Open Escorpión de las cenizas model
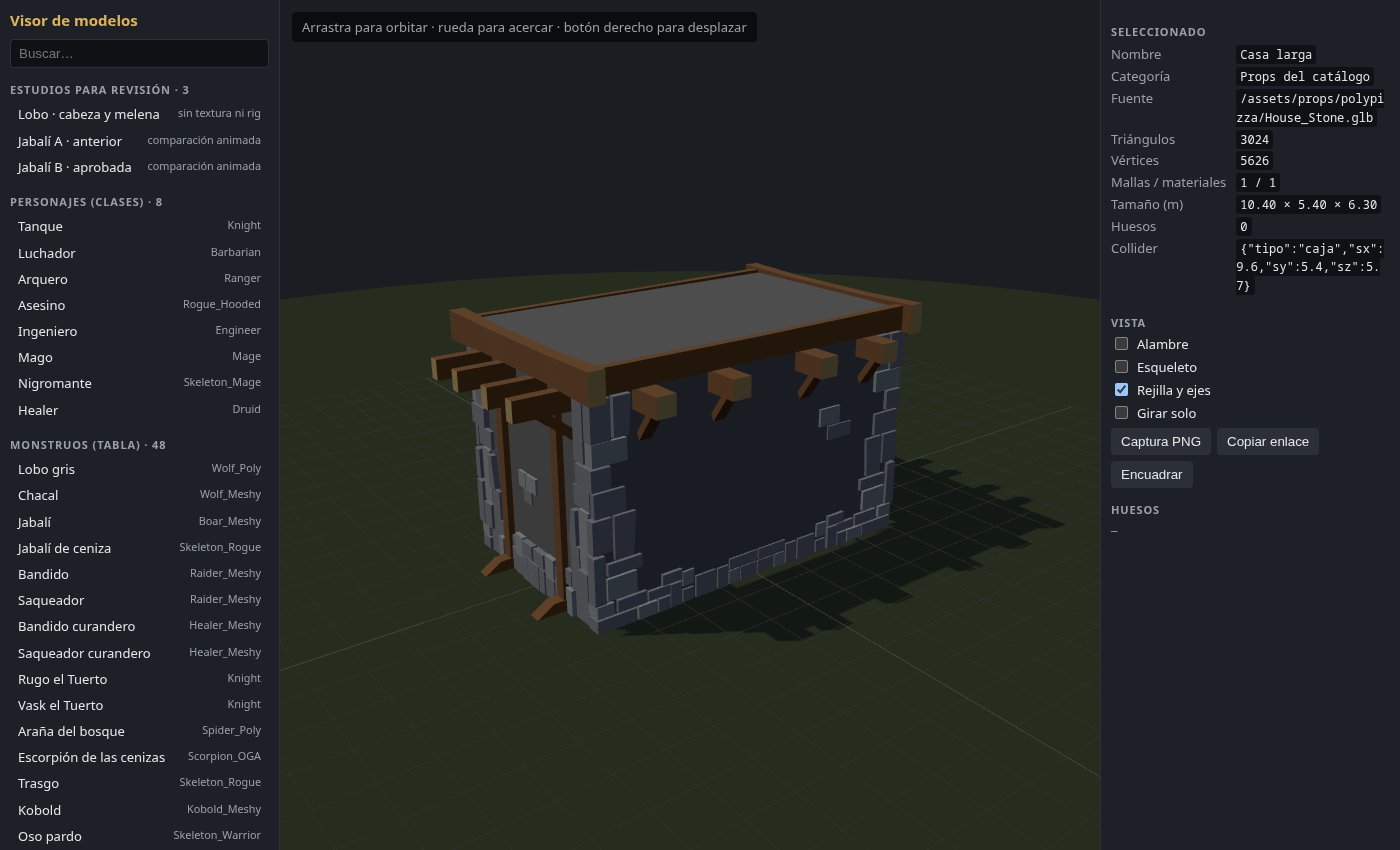This screenshot has height=850, width=1400. 139,757
